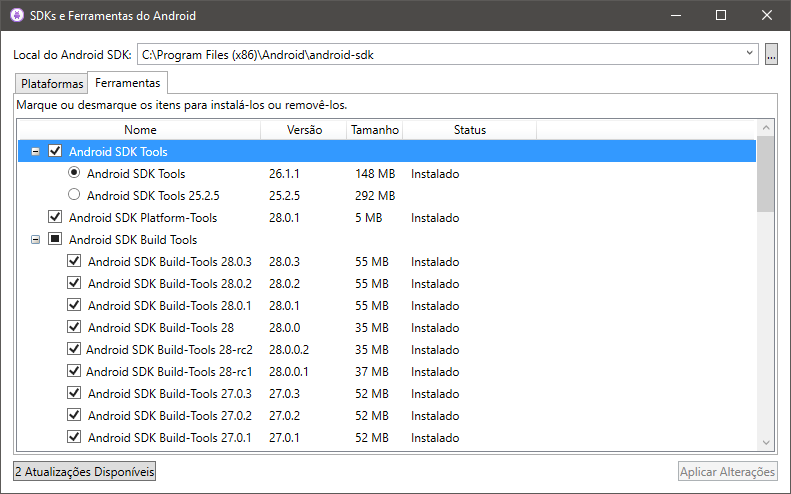Viewport: 791px width, 494px height.
Task: Select the Android SDK Platform-Tools row text
Action: point(143,217)
